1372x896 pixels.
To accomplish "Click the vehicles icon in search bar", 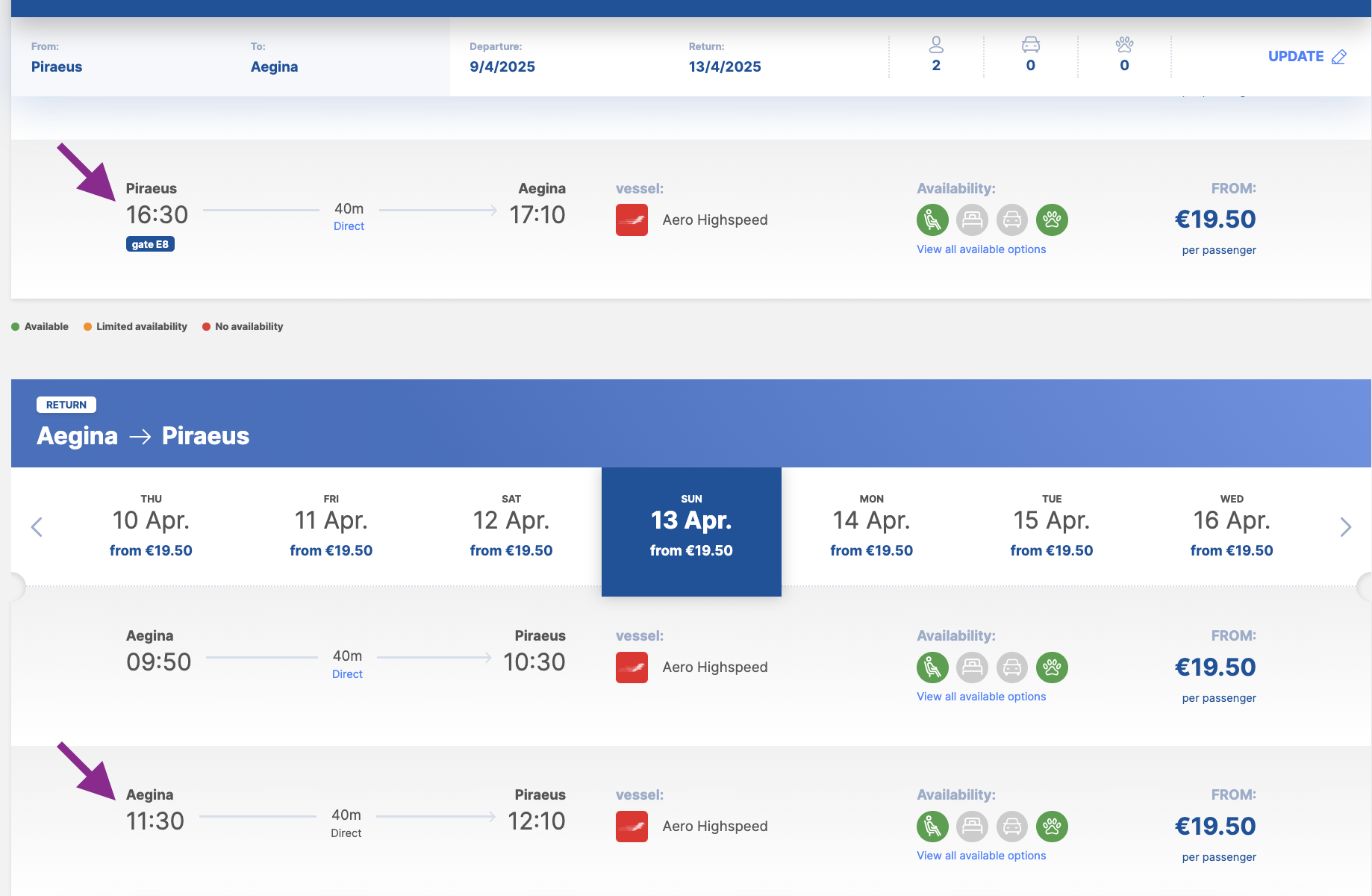I will point(1030,46).
